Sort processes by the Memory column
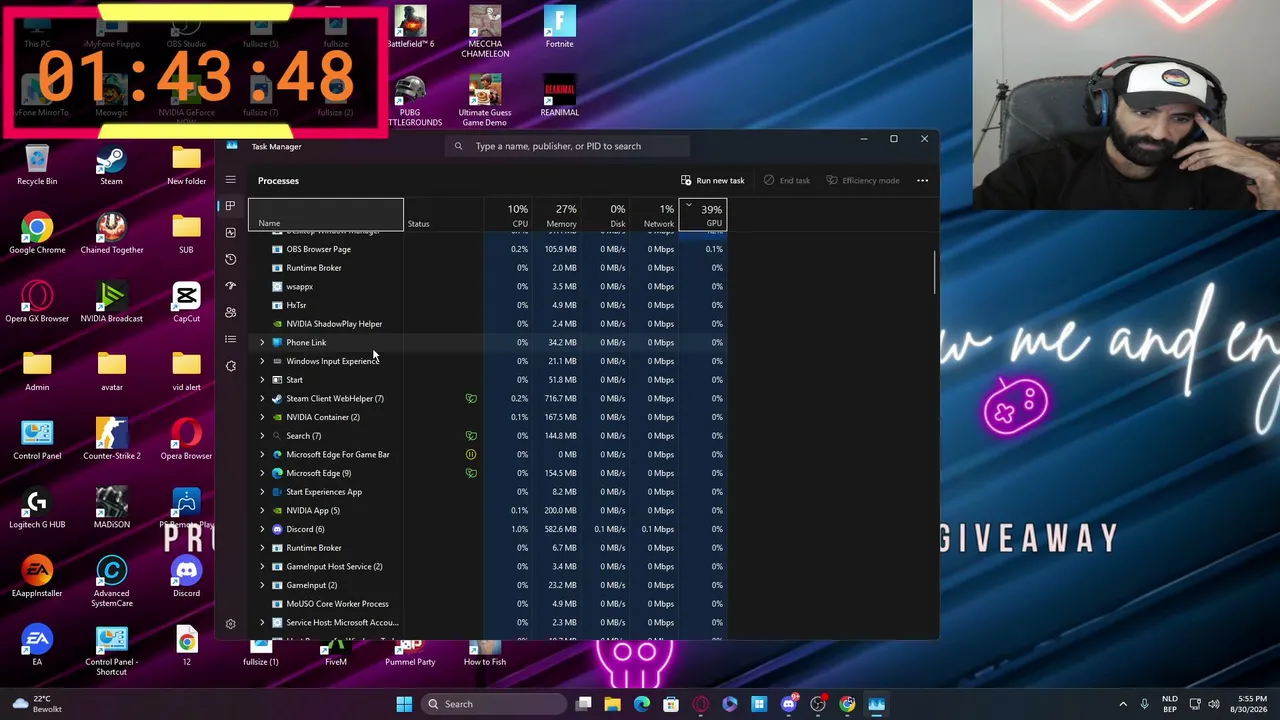 [557, 215]
